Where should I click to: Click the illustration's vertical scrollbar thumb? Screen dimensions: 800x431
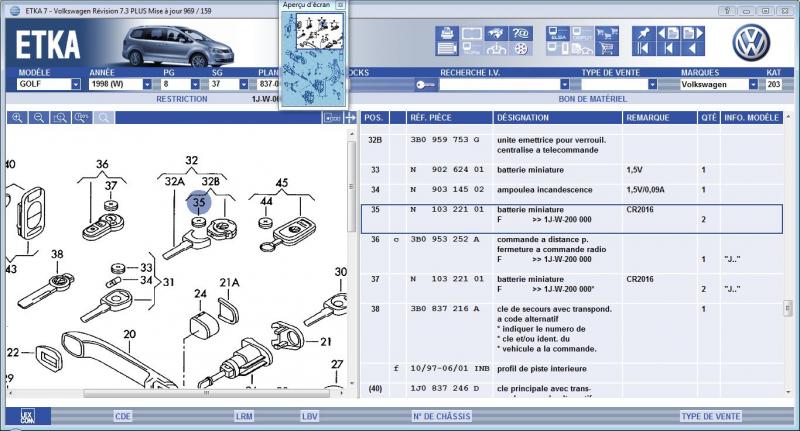(351, 186)
